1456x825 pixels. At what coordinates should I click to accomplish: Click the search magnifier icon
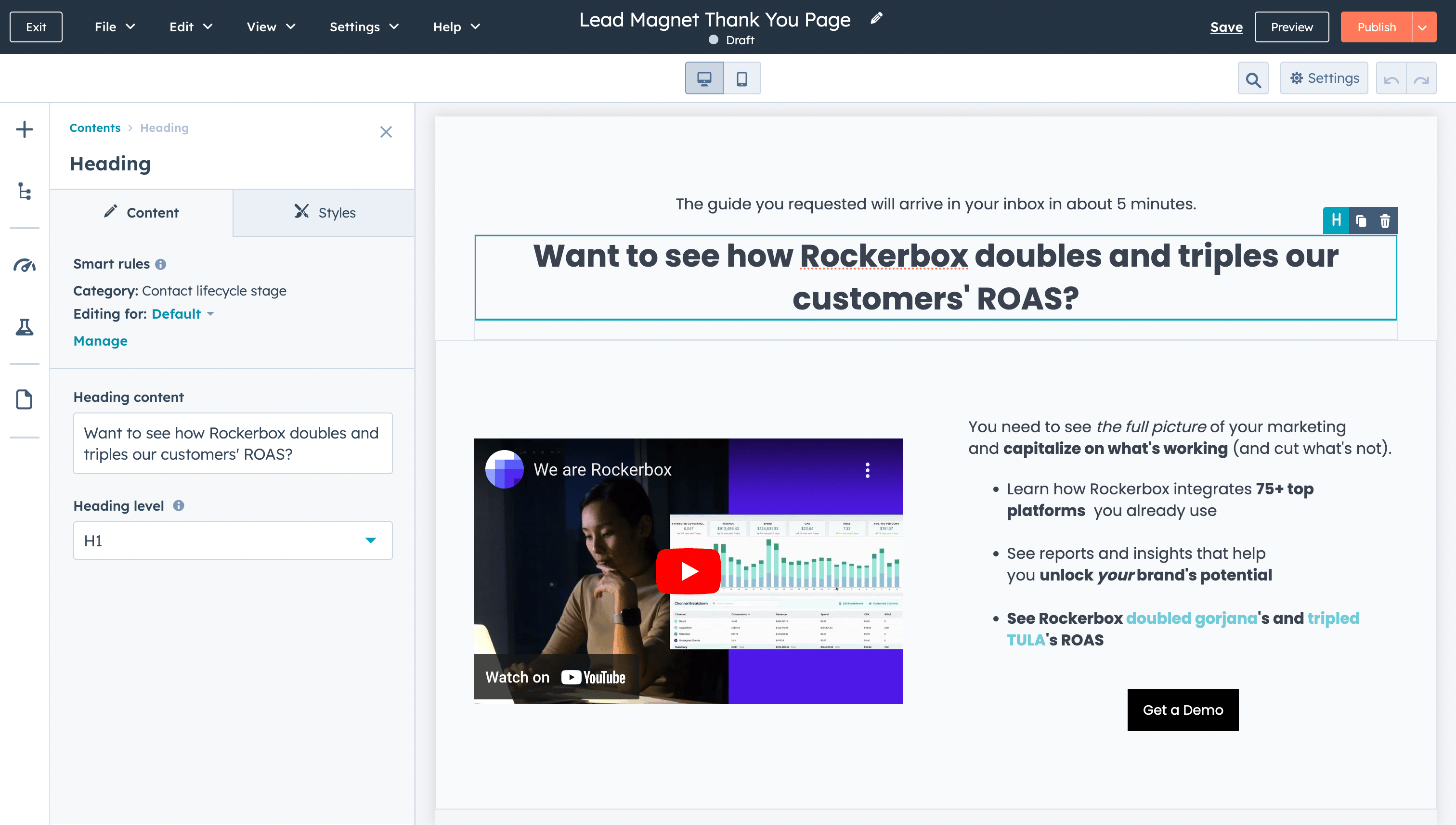[1252, 79]
